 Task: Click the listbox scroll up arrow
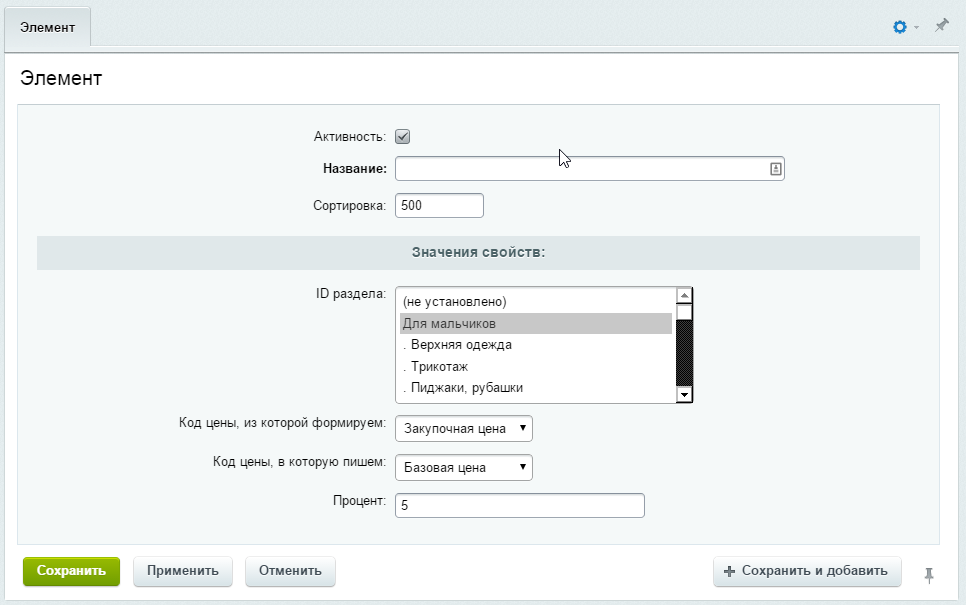click(685, 296)
